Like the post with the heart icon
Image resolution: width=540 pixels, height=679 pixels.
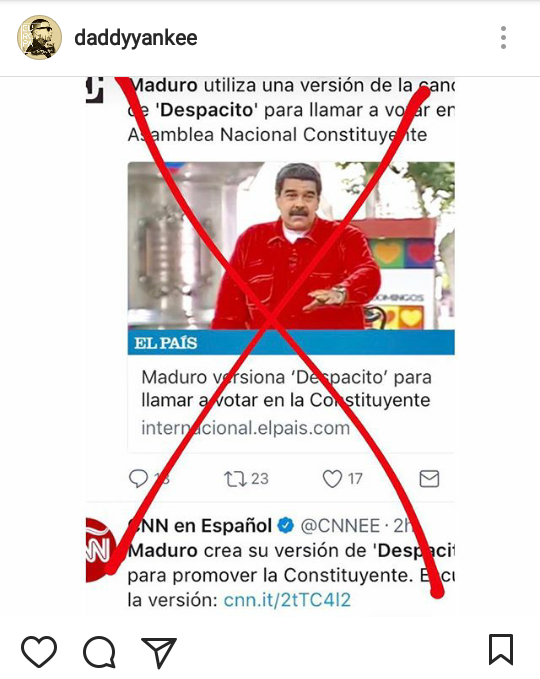[x=39, y=651]
